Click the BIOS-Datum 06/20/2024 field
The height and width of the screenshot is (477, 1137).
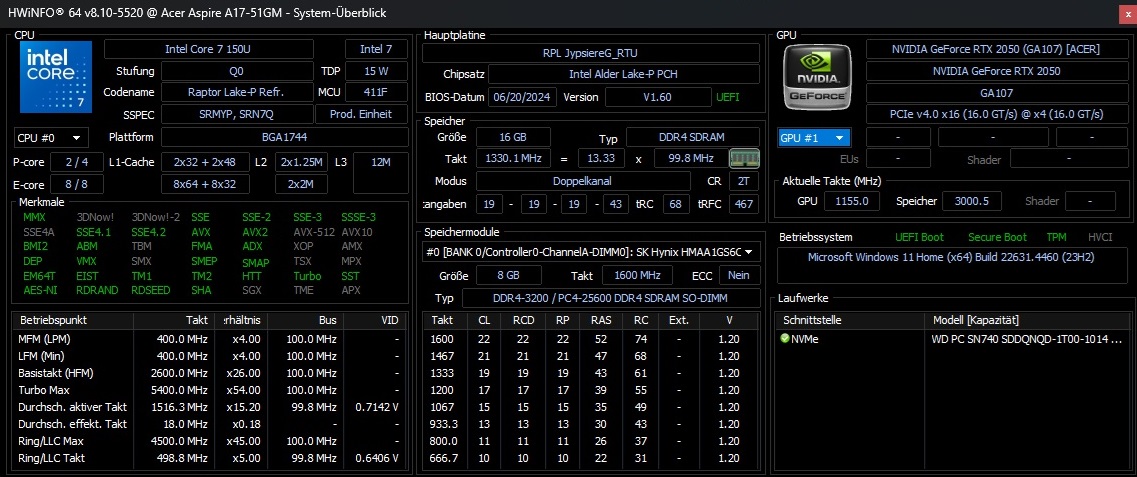[x=515, y=97]
